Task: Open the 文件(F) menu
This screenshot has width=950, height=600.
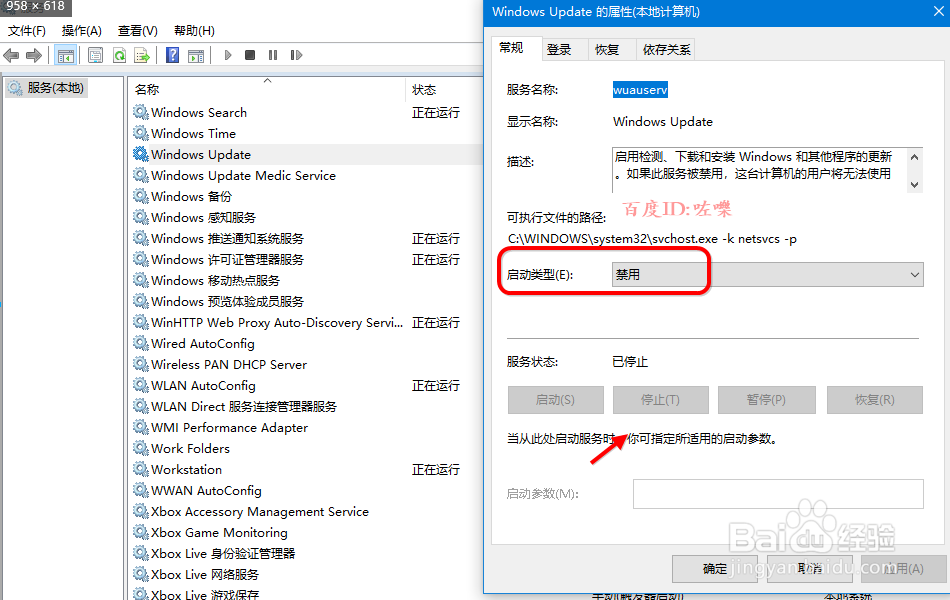Action: 27,30
